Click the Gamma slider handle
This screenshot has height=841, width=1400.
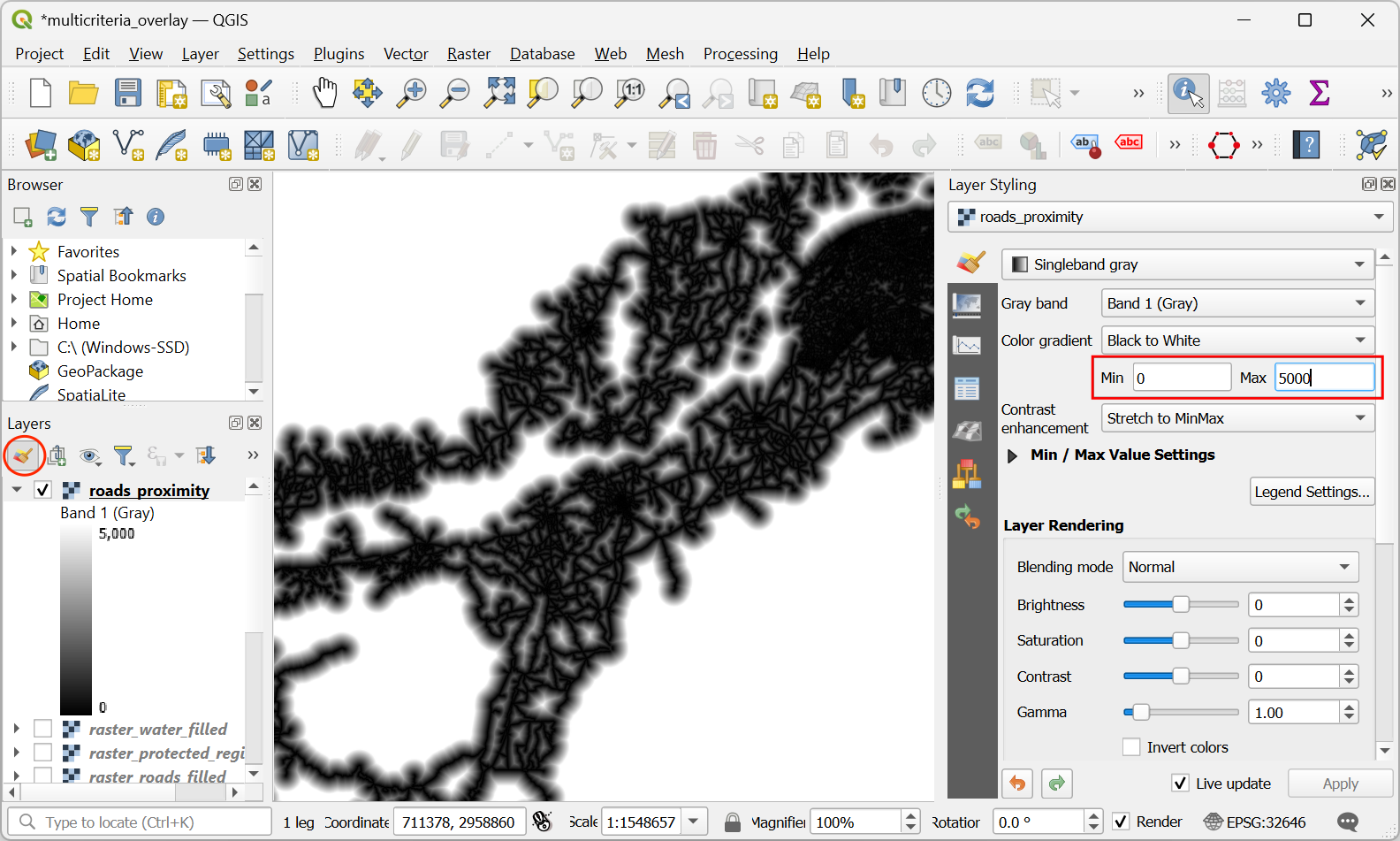tap(1141, 712)
